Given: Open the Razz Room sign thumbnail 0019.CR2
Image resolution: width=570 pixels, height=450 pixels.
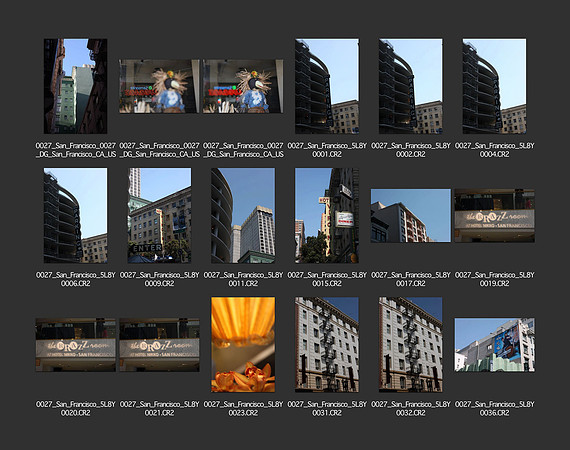Looking at the screenshot, I should (494, 216).
